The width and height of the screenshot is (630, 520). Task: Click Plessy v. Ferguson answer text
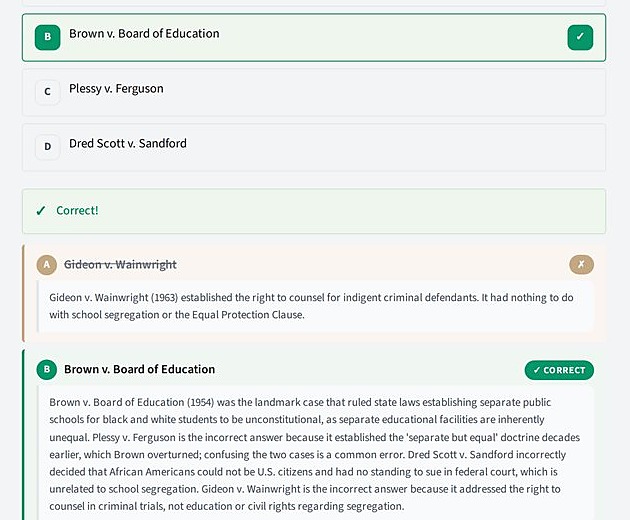[116, 89]
